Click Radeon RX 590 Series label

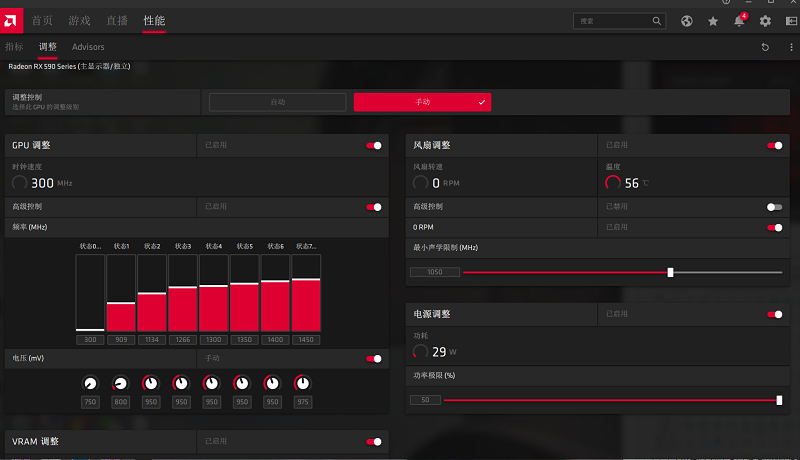pos(69,66)
